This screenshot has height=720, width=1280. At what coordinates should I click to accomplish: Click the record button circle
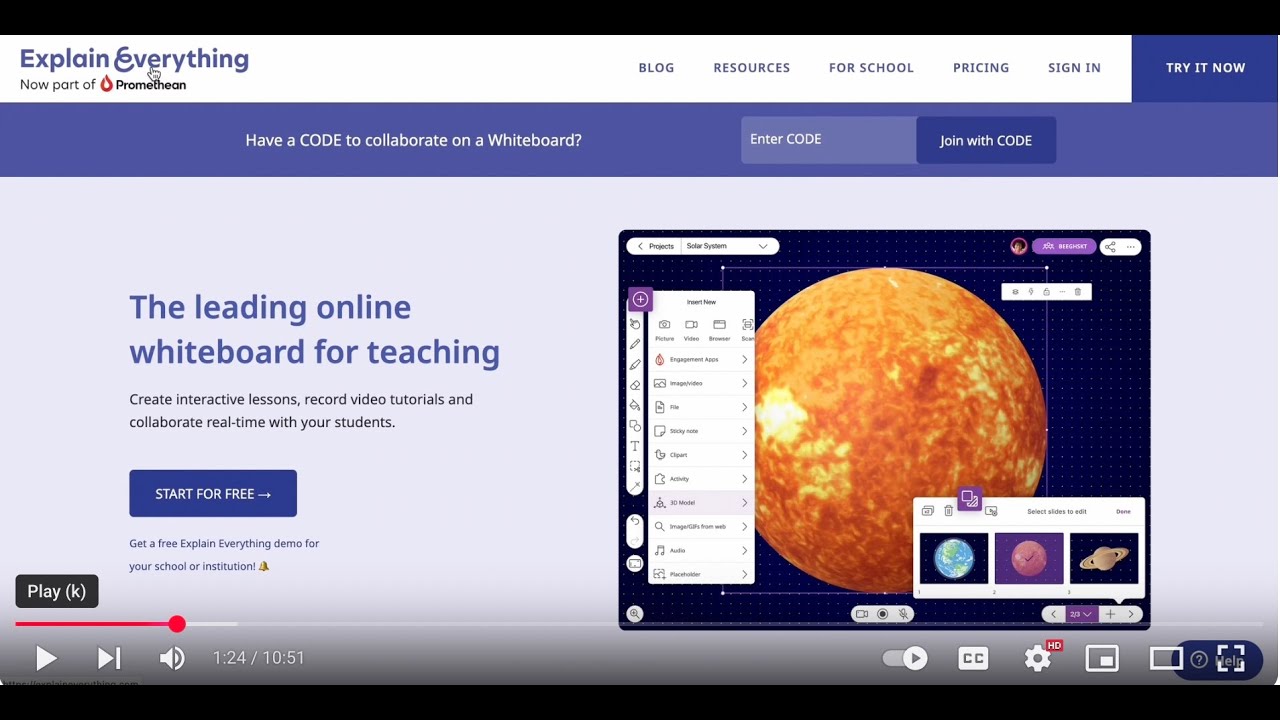coord(883,614)
